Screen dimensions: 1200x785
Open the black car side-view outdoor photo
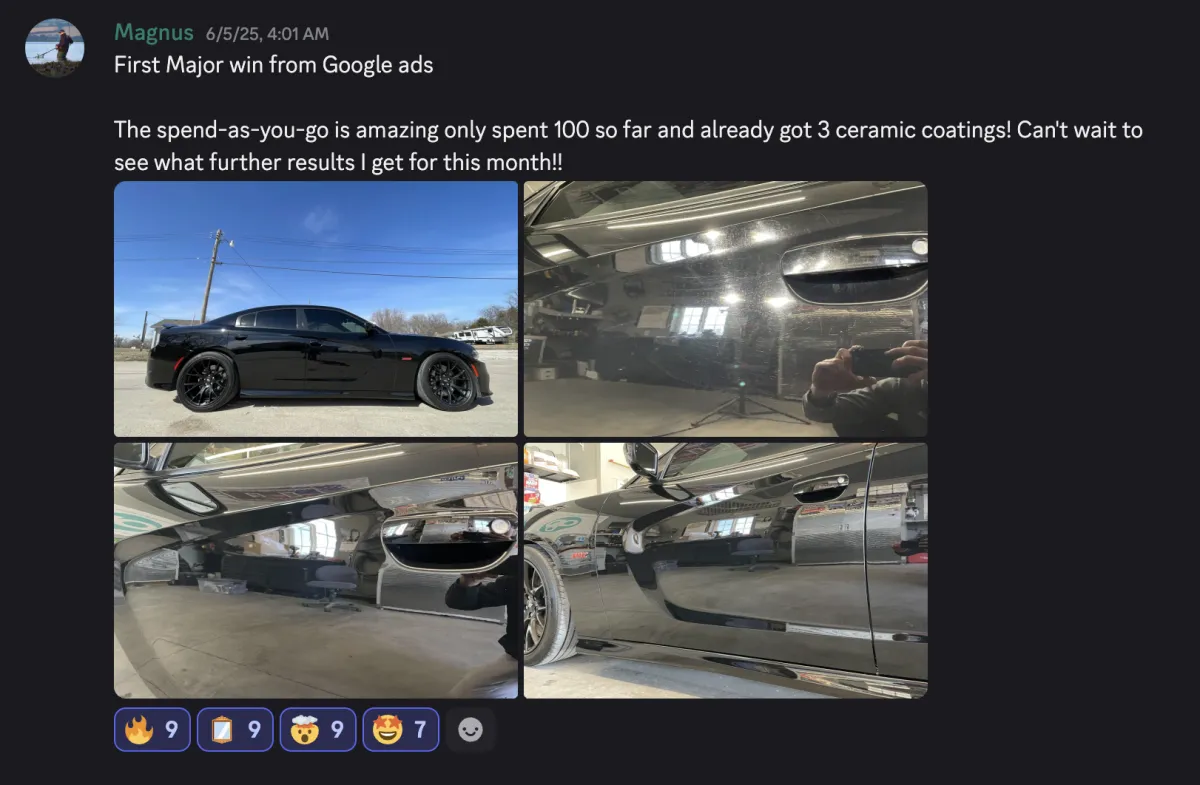[316, 309]
